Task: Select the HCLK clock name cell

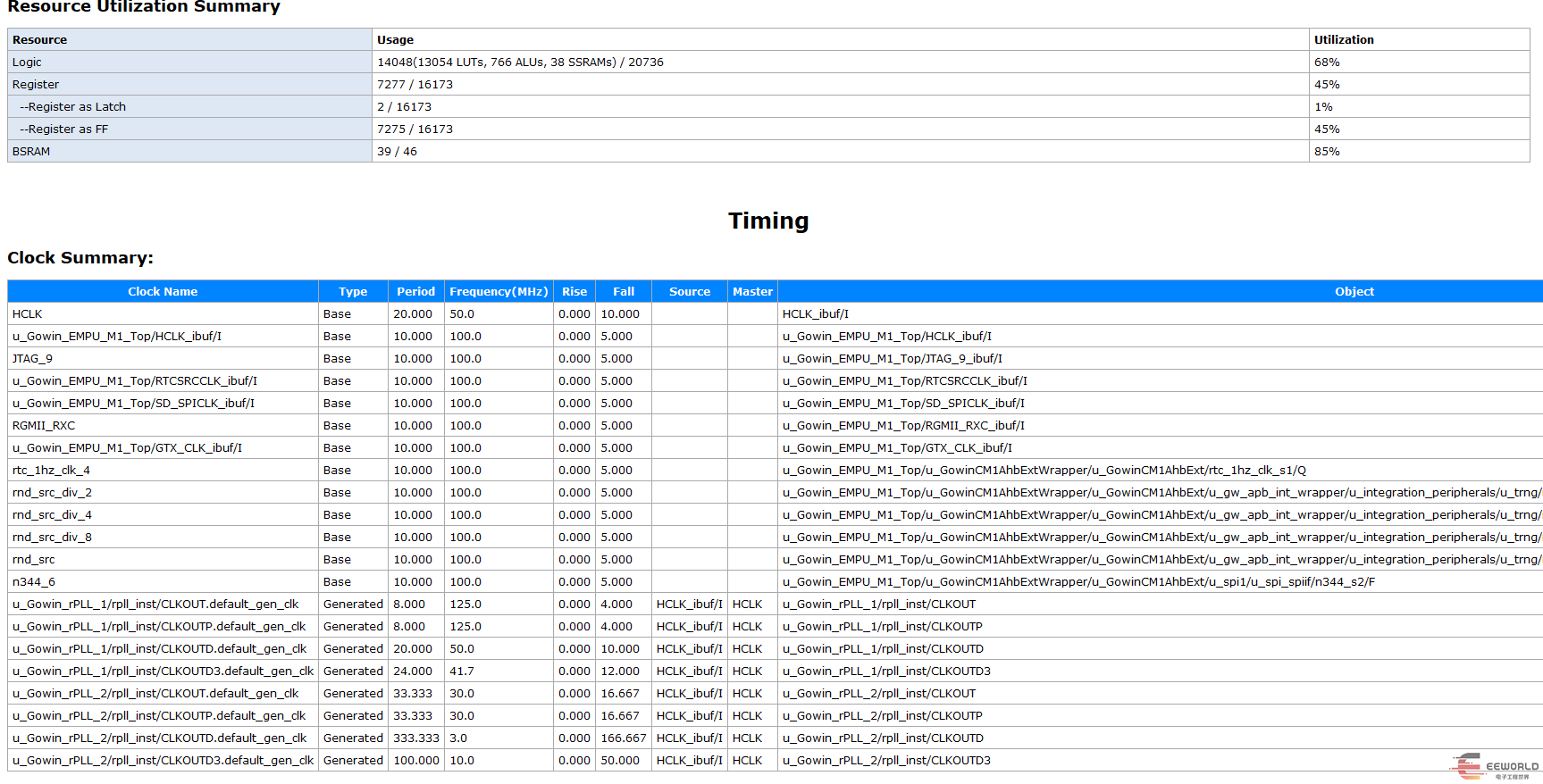Action: pos(163,313)
